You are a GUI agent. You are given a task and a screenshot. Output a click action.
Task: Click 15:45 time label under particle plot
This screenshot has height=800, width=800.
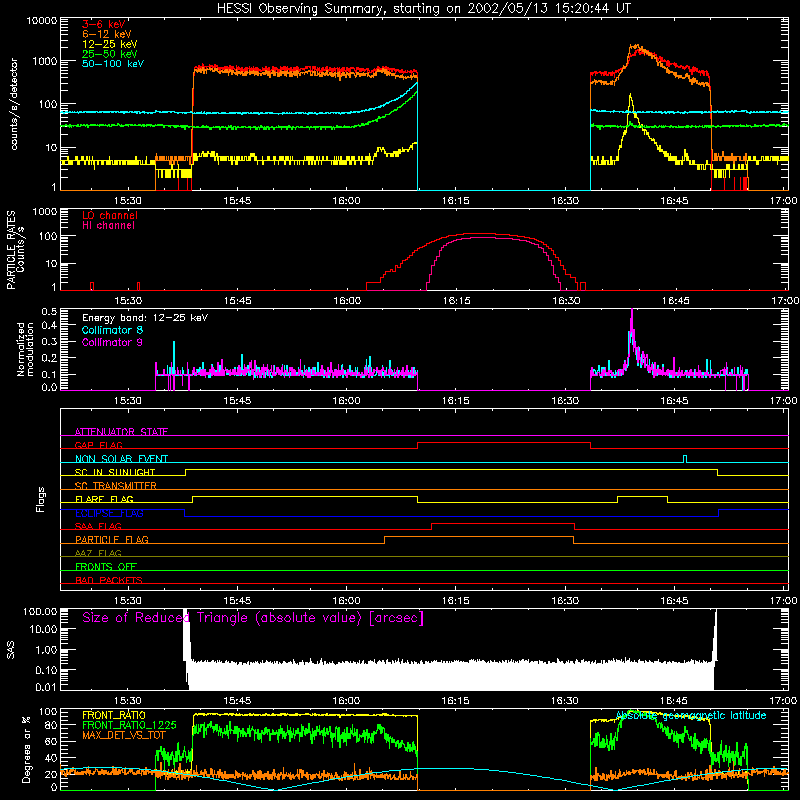point(237,301)
